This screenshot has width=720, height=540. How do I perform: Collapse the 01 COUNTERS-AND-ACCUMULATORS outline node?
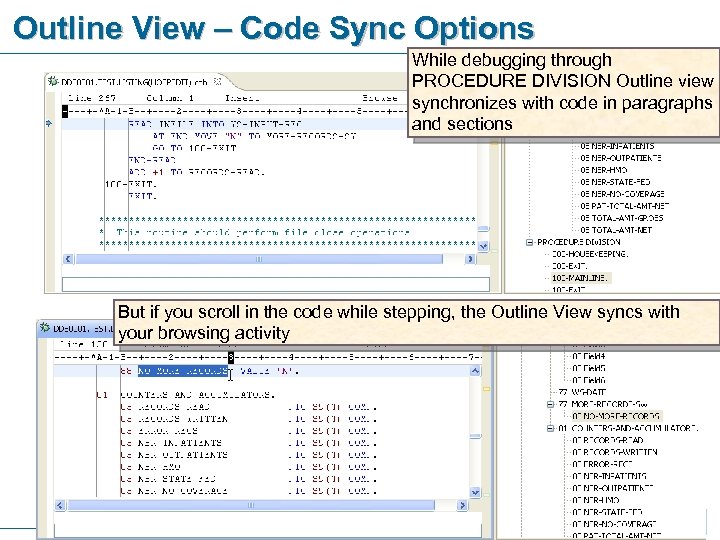[x=550, y=428]
